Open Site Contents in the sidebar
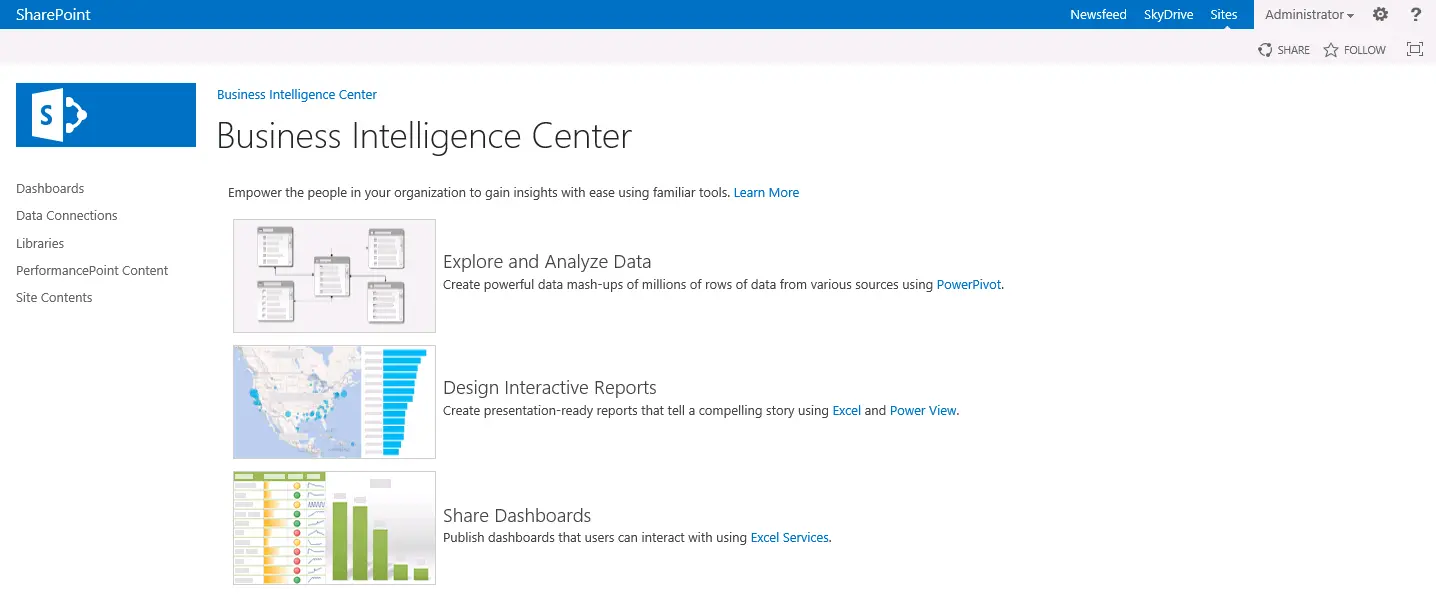1436x597 pixels. (54, 297)
